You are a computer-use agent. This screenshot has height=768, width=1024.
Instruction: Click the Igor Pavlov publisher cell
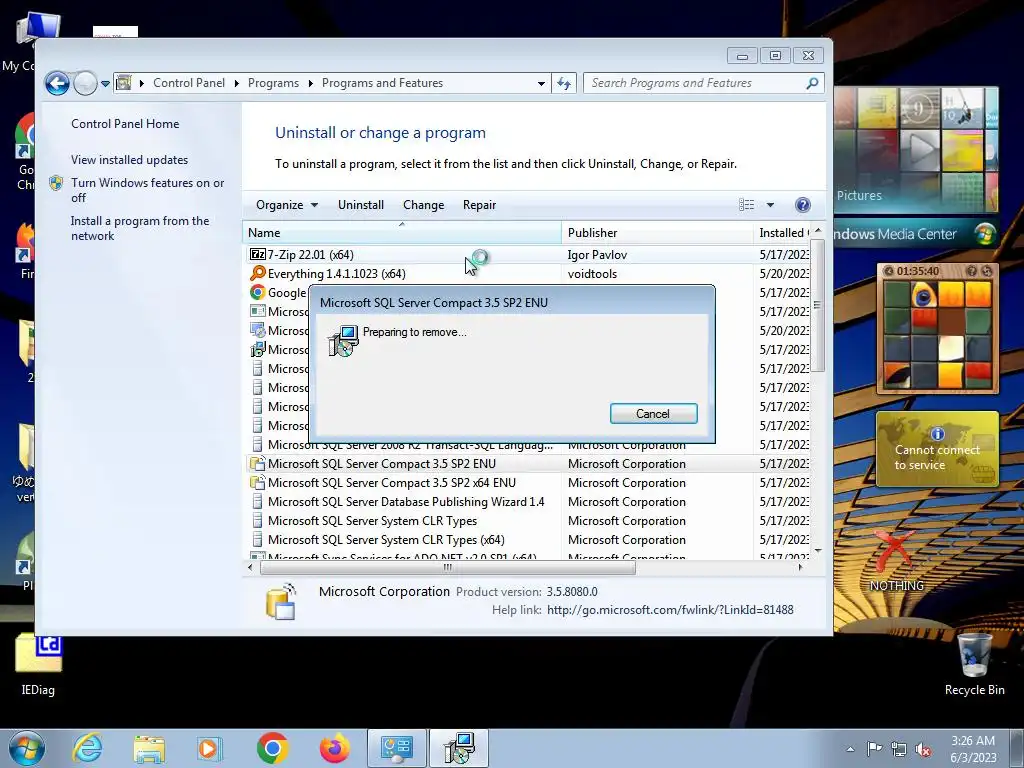tap(597, 255)
